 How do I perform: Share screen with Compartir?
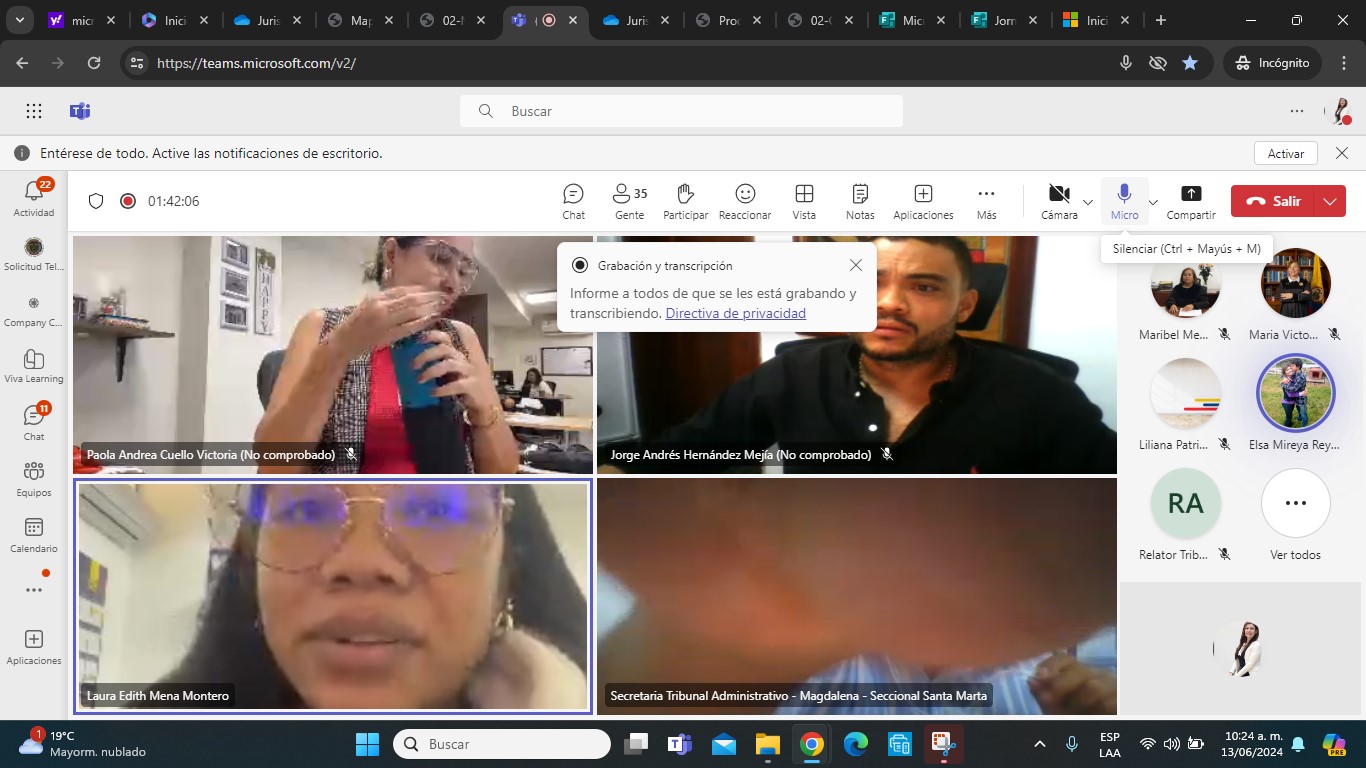point(1191,201)
